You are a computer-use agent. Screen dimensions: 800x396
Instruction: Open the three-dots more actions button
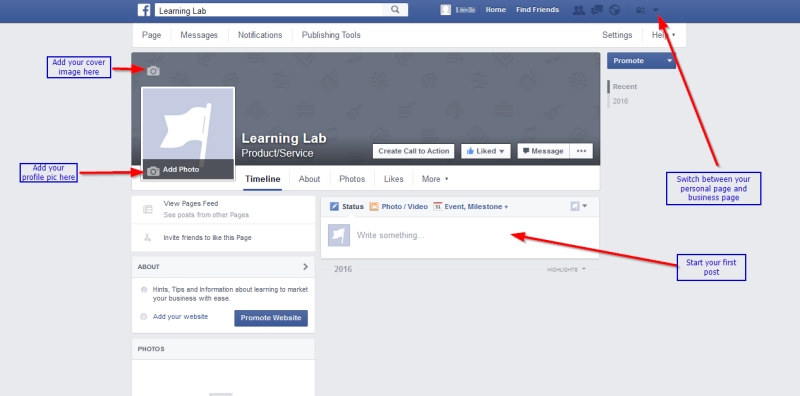(x=581, y=151)
